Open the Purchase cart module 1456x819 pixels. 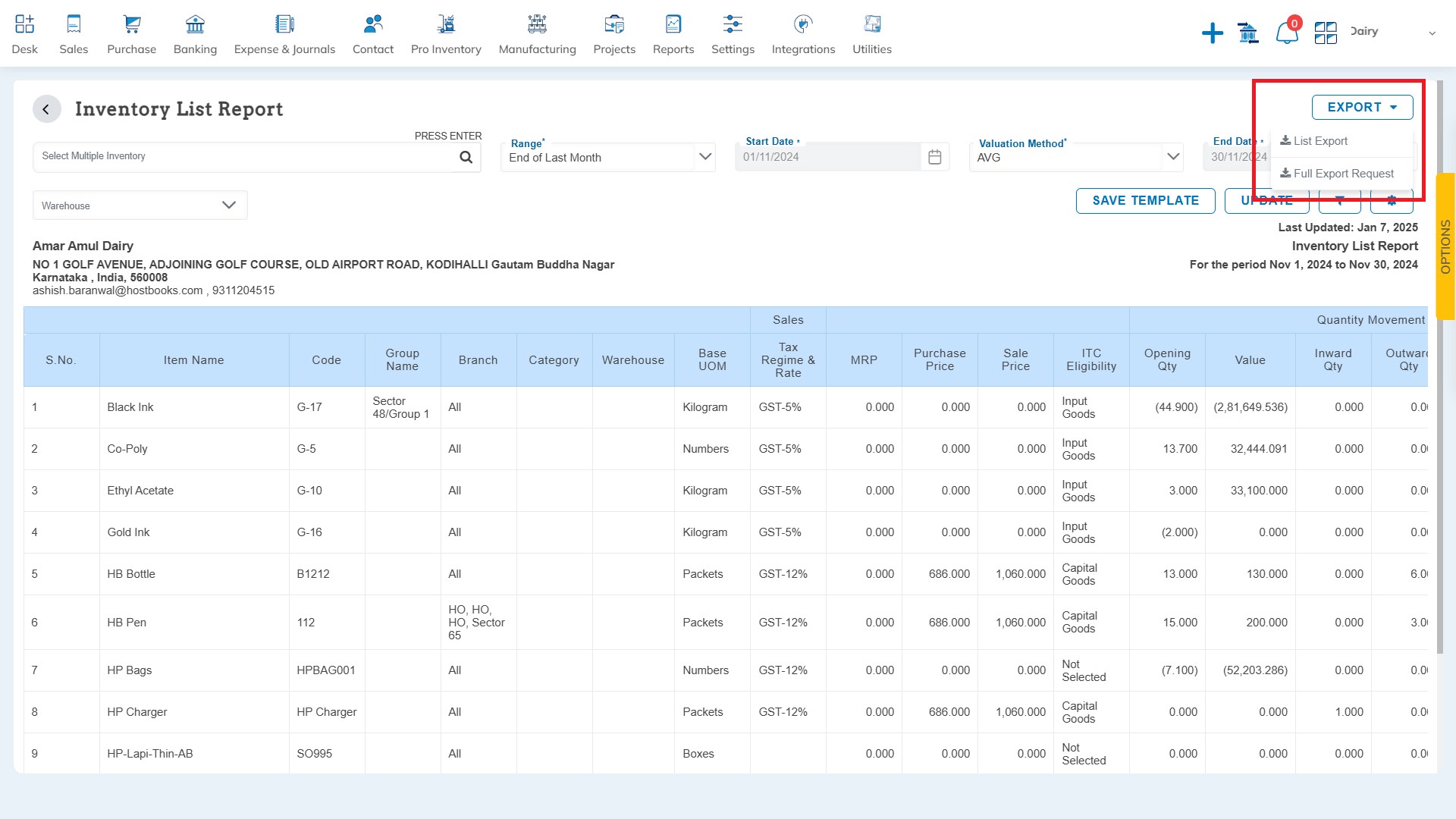click(131, 34)
